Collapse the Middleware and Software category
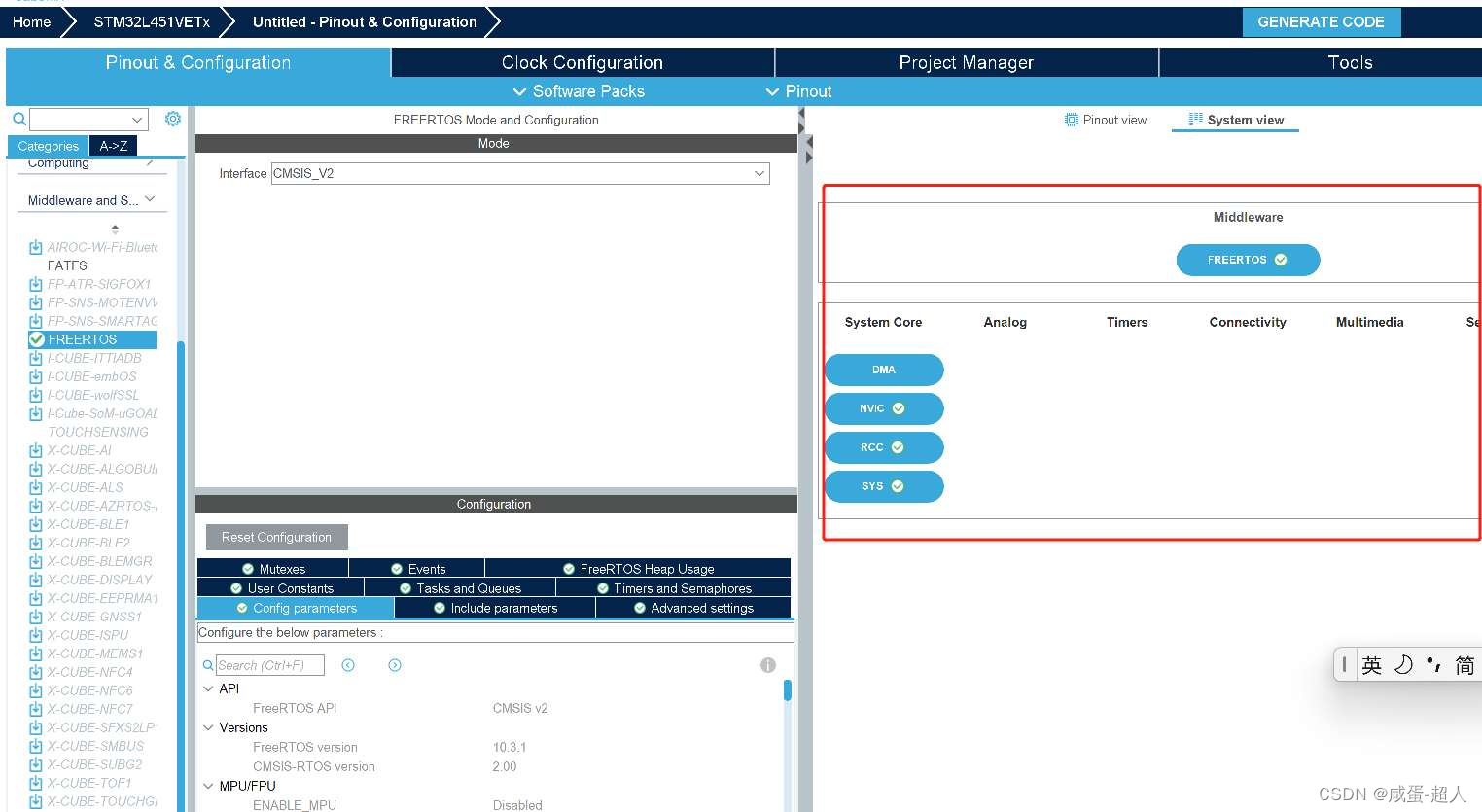 (150, 199)
